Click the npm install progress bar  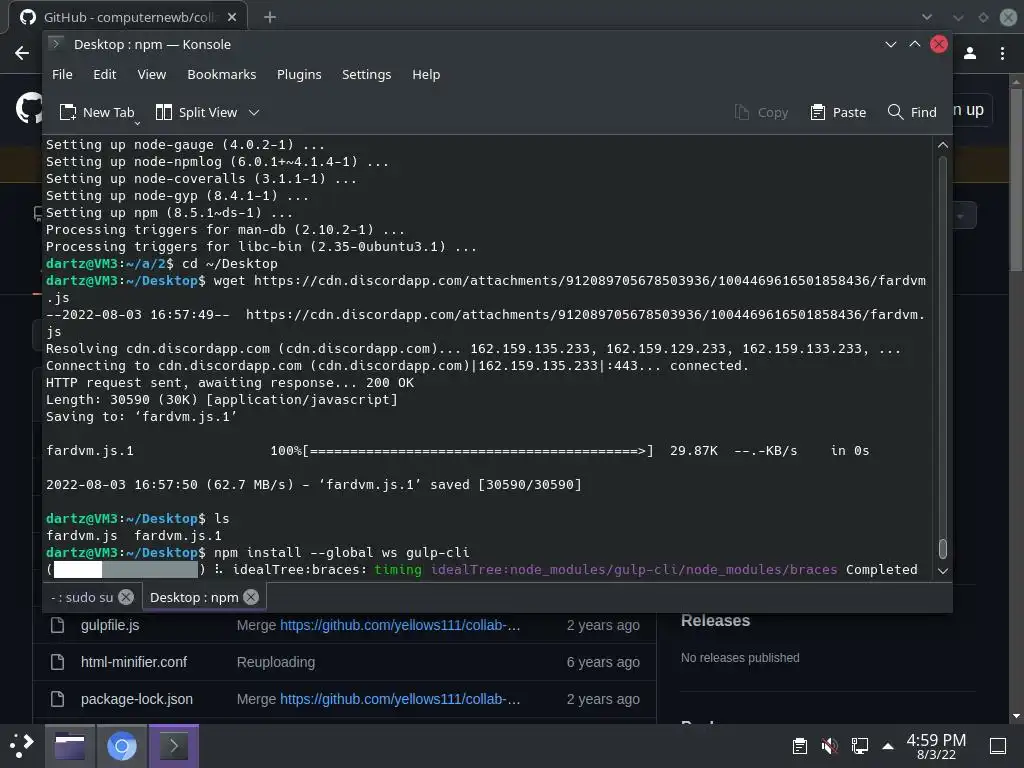[125, 569]
